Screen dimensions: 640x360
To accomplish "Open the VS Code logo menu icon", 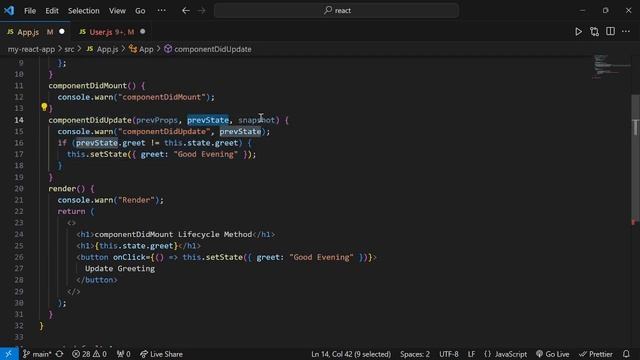I will [9, 10].
